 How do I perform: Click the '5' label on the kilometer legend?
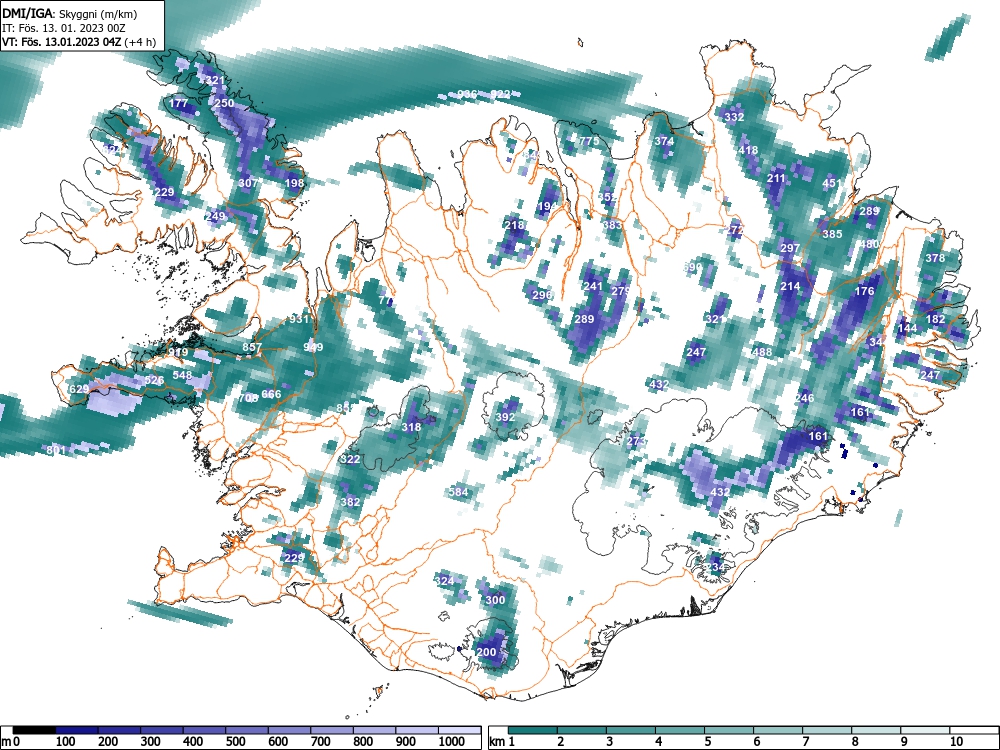(707, 742)
